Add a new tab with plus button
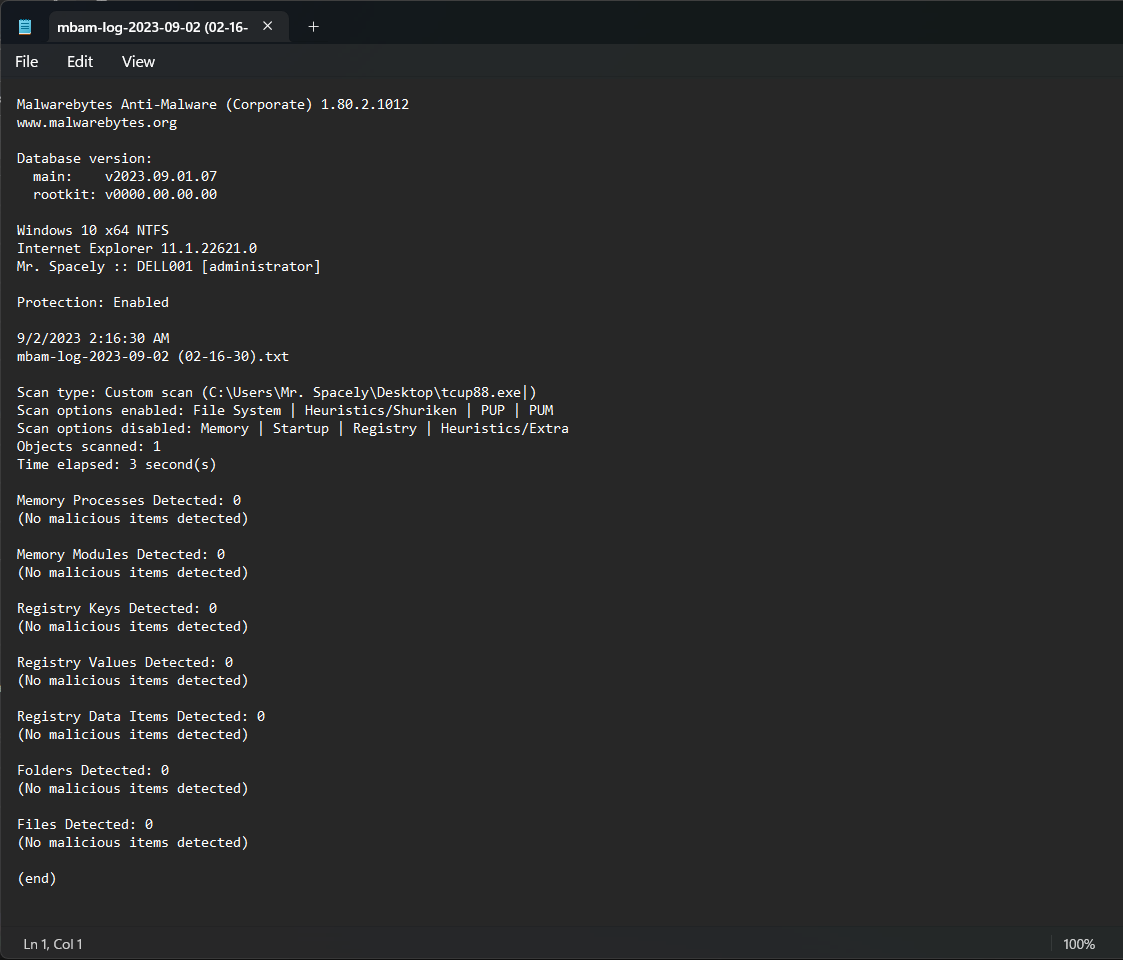This screenshot has width=1123, height=960. click(x=313, y=27)
